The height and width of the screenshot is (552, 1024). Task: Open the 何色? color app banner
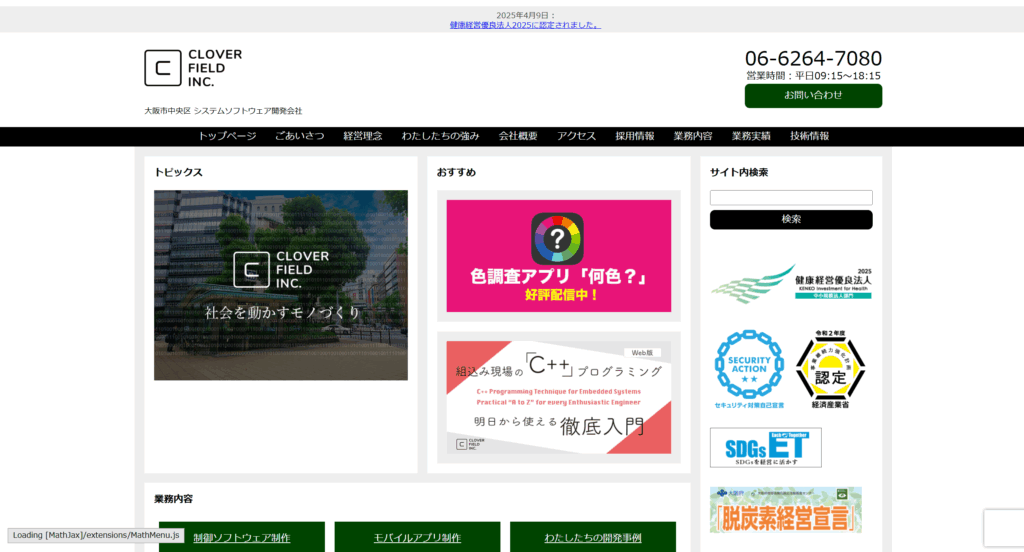pyautogui.click(x=558, y=256)
